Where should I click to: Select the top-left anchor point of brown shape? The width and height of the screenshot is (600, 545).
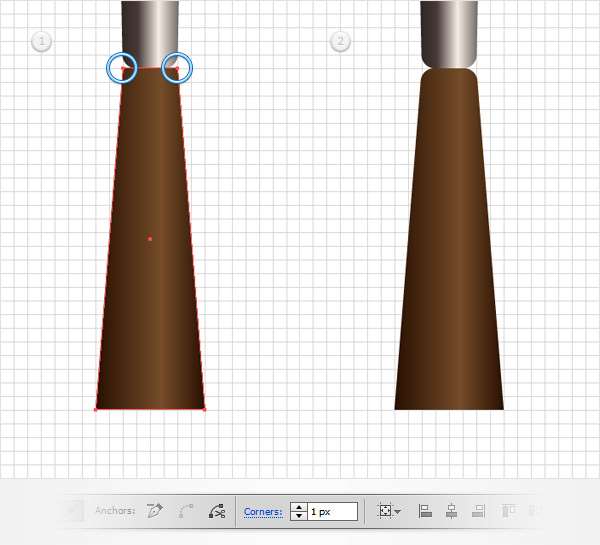pyautogui.click(x=123, y=69)
